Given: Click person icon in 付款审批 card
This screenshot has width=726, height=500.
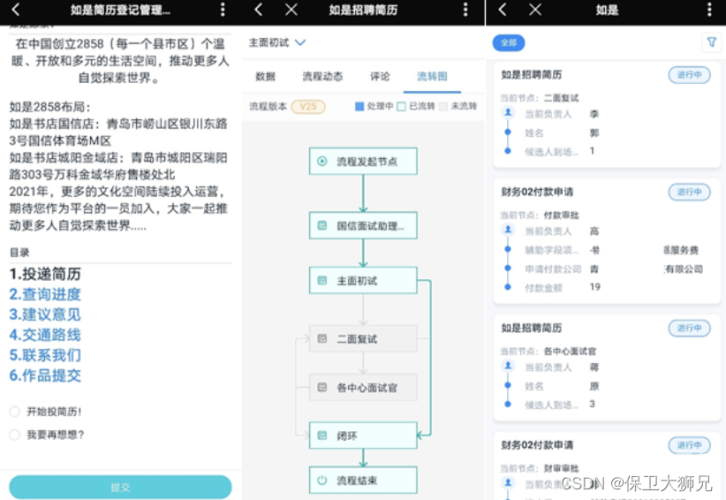Looking at the screenshot, I should click(508, 230).
